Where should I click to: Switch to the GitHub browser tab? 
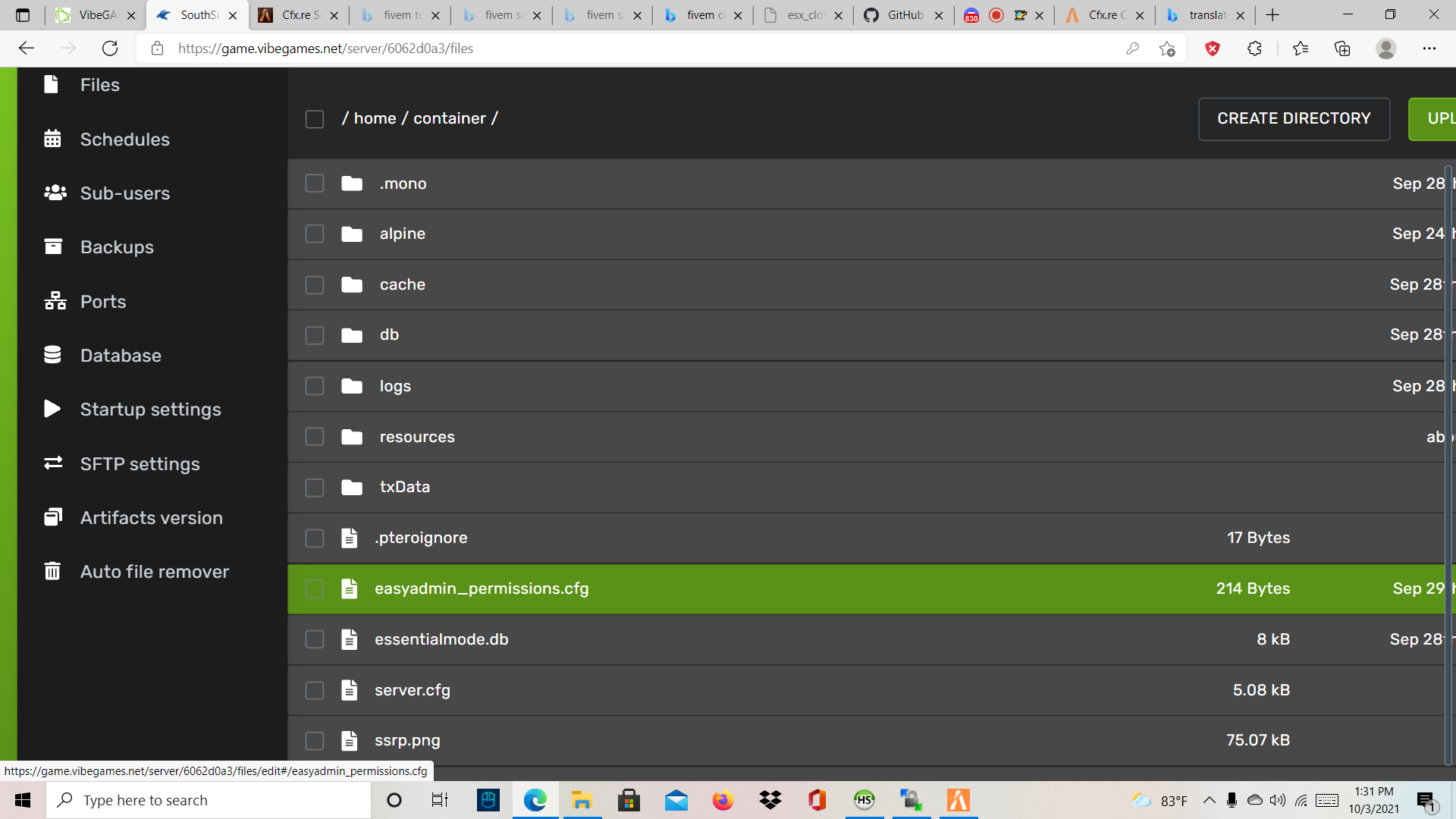(x=905, y=15)
